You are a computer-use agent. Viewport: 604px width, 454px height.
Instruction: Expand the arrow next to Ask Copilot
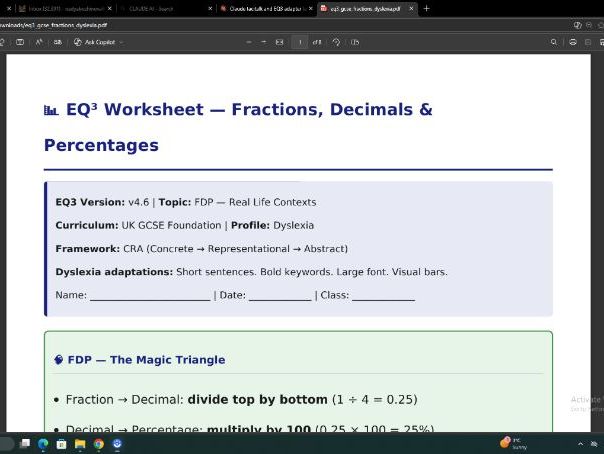pyautogui.click(x=121, y=42)
